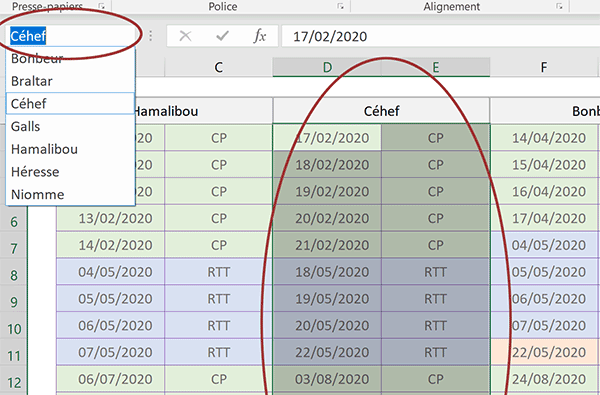The width and height of the screenshot is (600, 395).
Task: Click the Name Box showing Céhef
Action: point(71,36)
